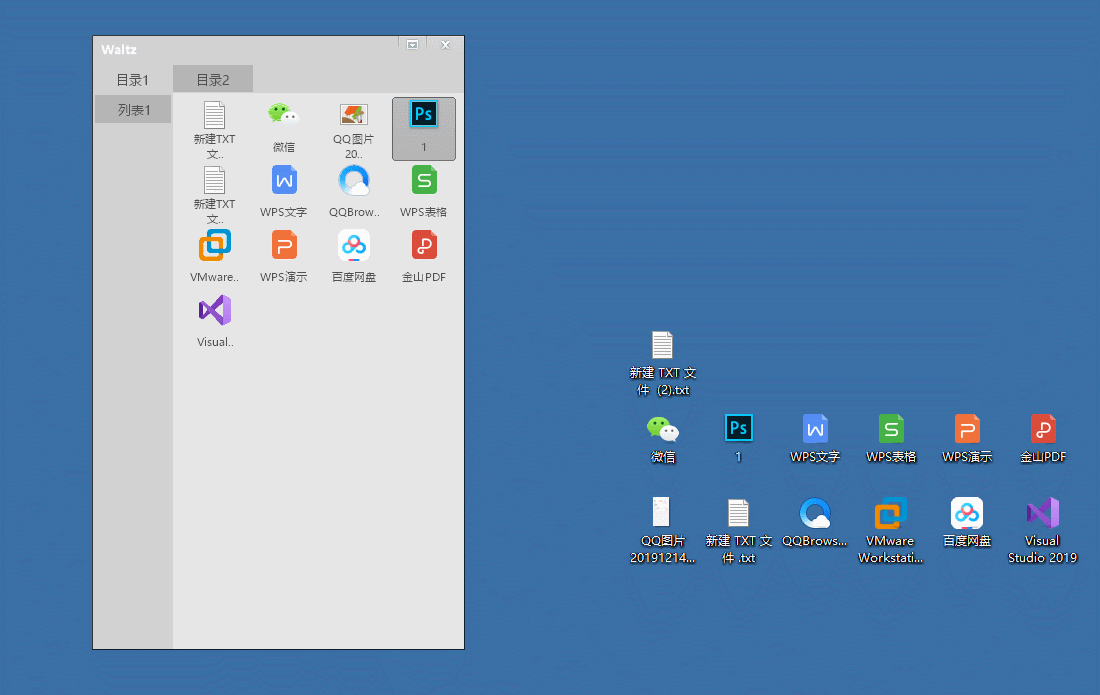The image size is (1100, 695).
Task: Click the first 新建TXT文.. file in Waltz
Action: click(215, 130)
